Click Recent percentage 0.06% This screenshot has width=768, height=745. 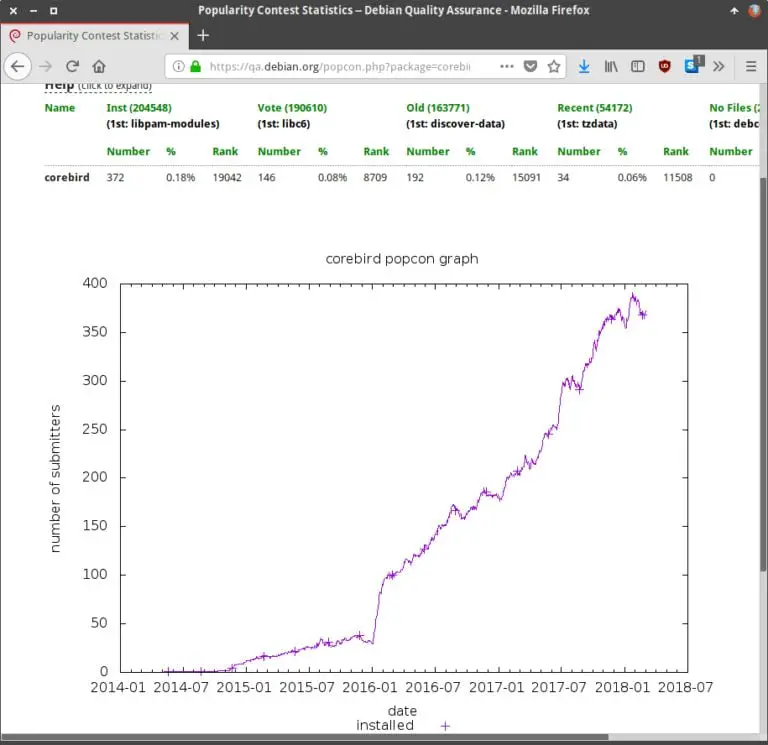click(632, 177)
